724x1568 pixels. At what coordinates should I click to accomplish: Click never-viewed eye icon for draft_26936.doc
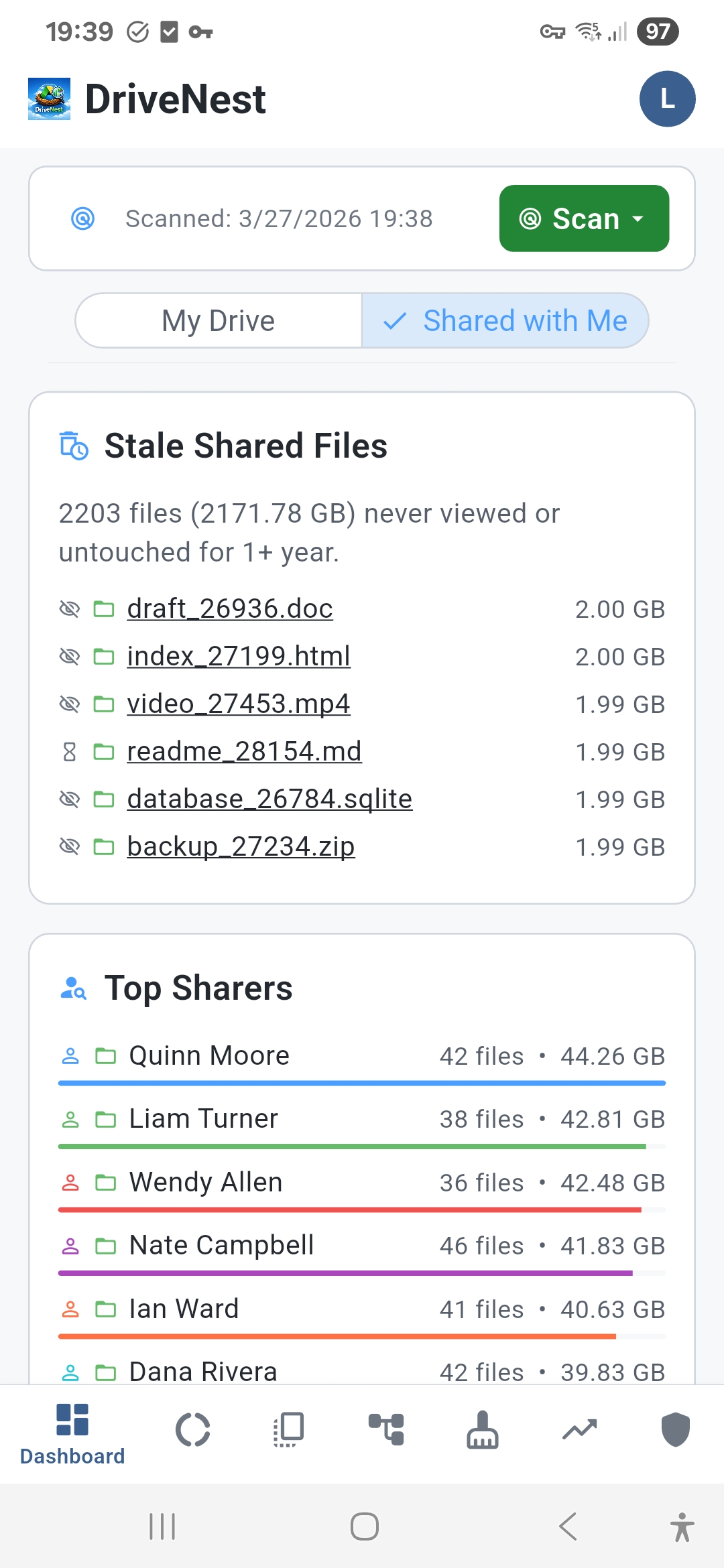pyautogui.click(x=70, y=609)
